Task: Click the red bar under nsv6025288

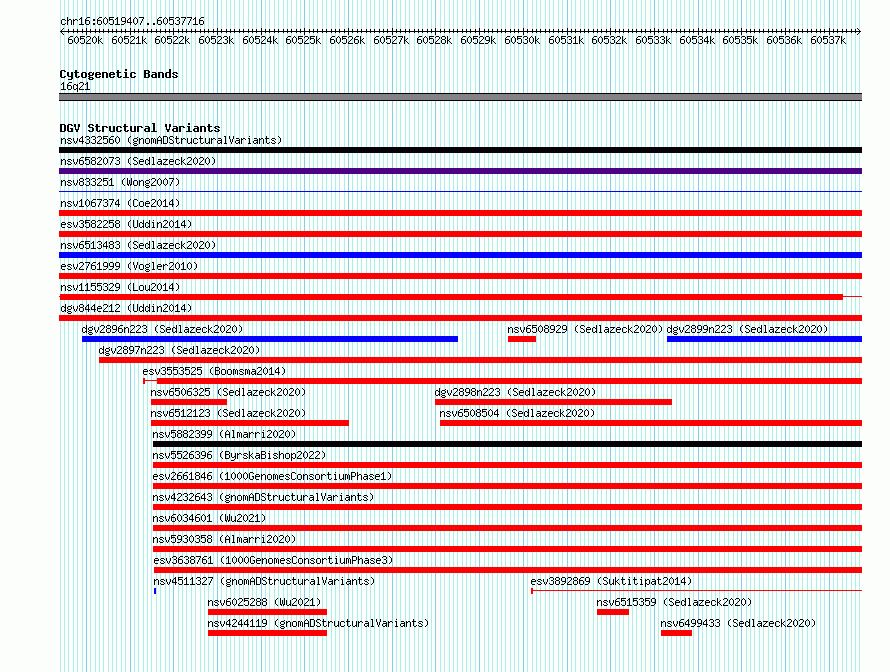Action: pos(267,612)
